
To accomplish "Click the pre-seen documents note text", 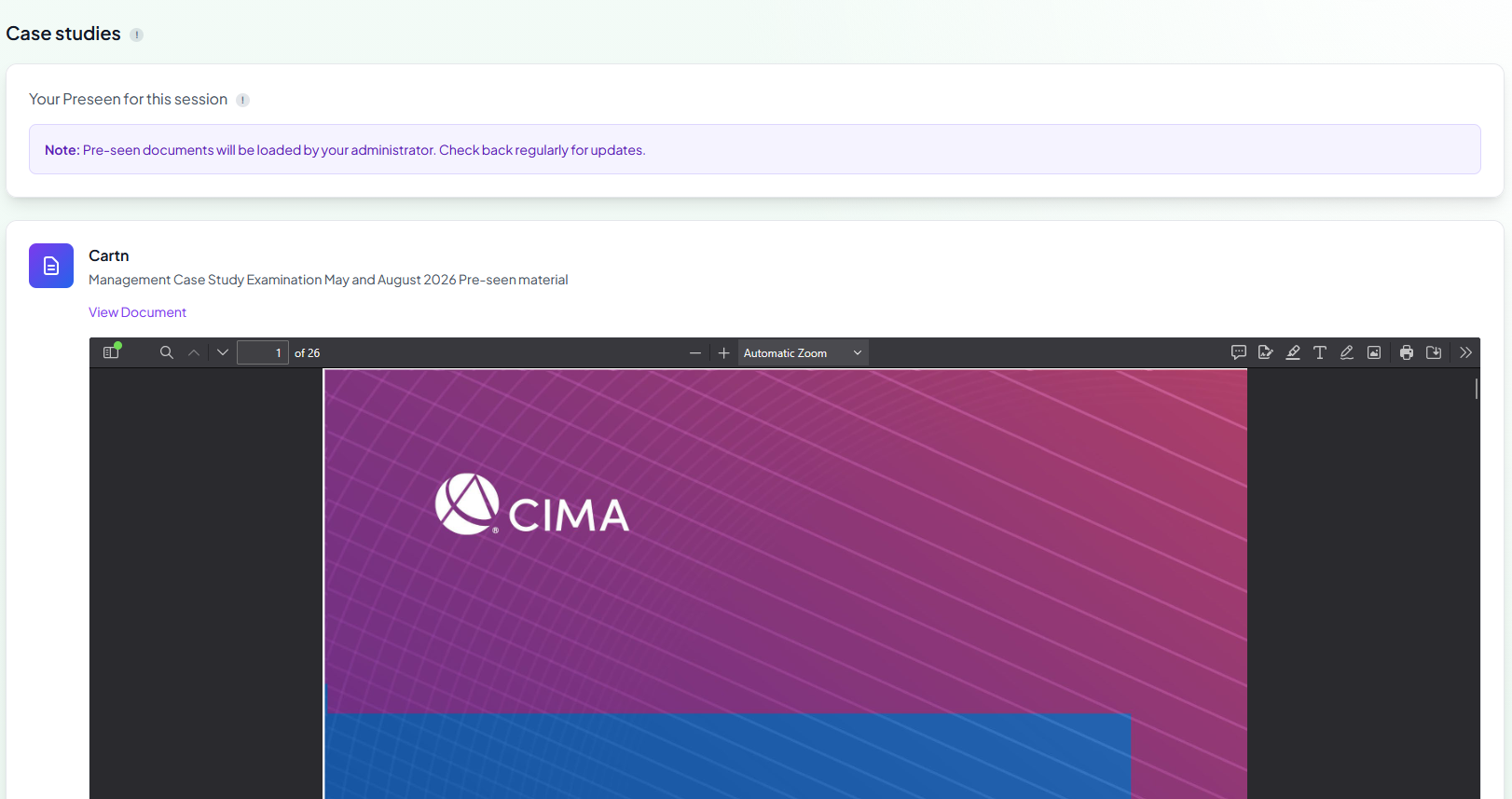I will coord(345,150).
